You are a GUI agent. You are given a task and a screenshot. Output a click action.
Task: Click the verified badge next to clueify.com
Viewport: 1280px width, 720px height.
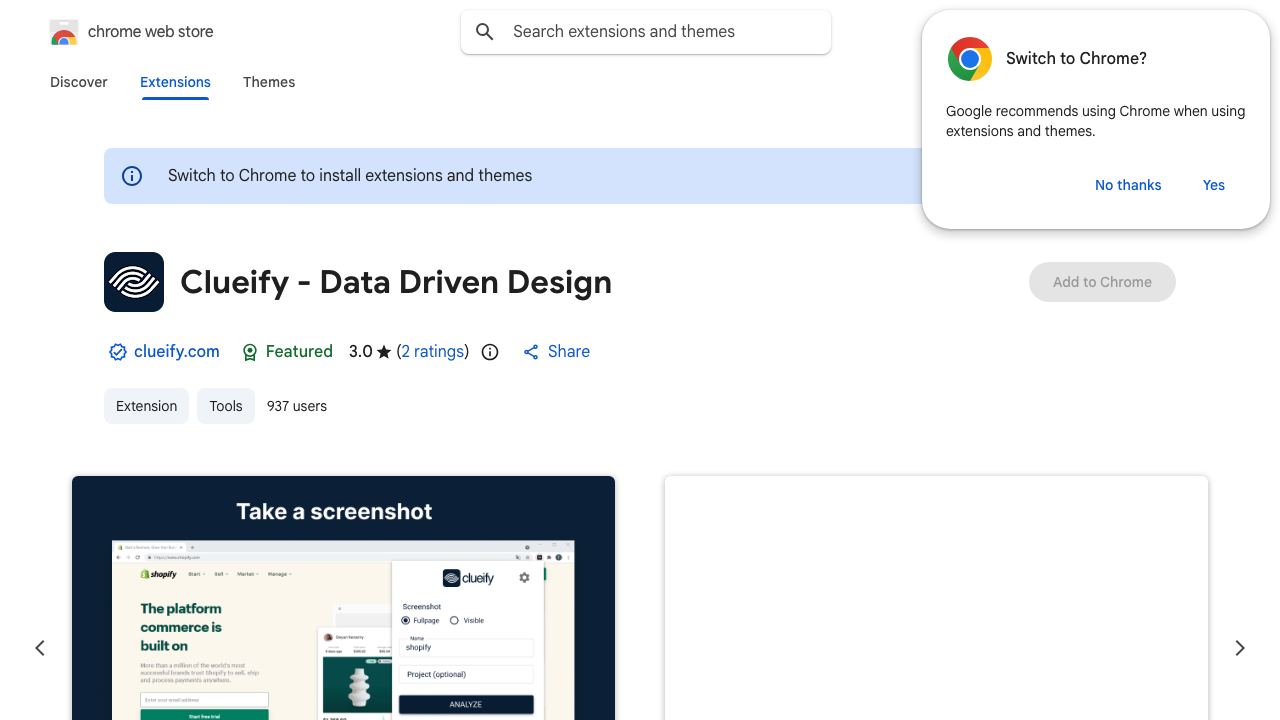point(118,352)
